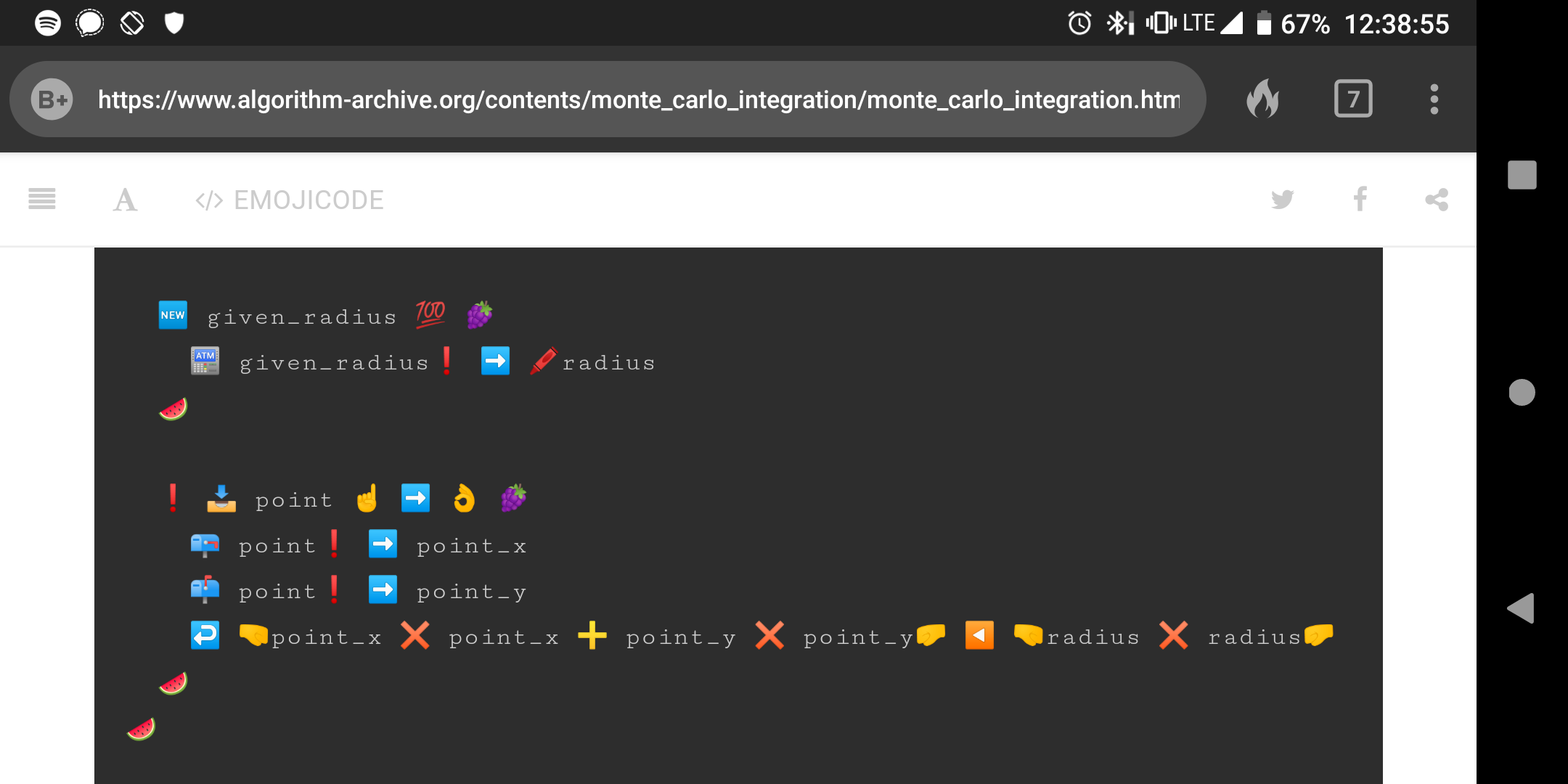Open the tab switcher showing 7 tabs
1568x784 pixels.
coord(1352,99)
